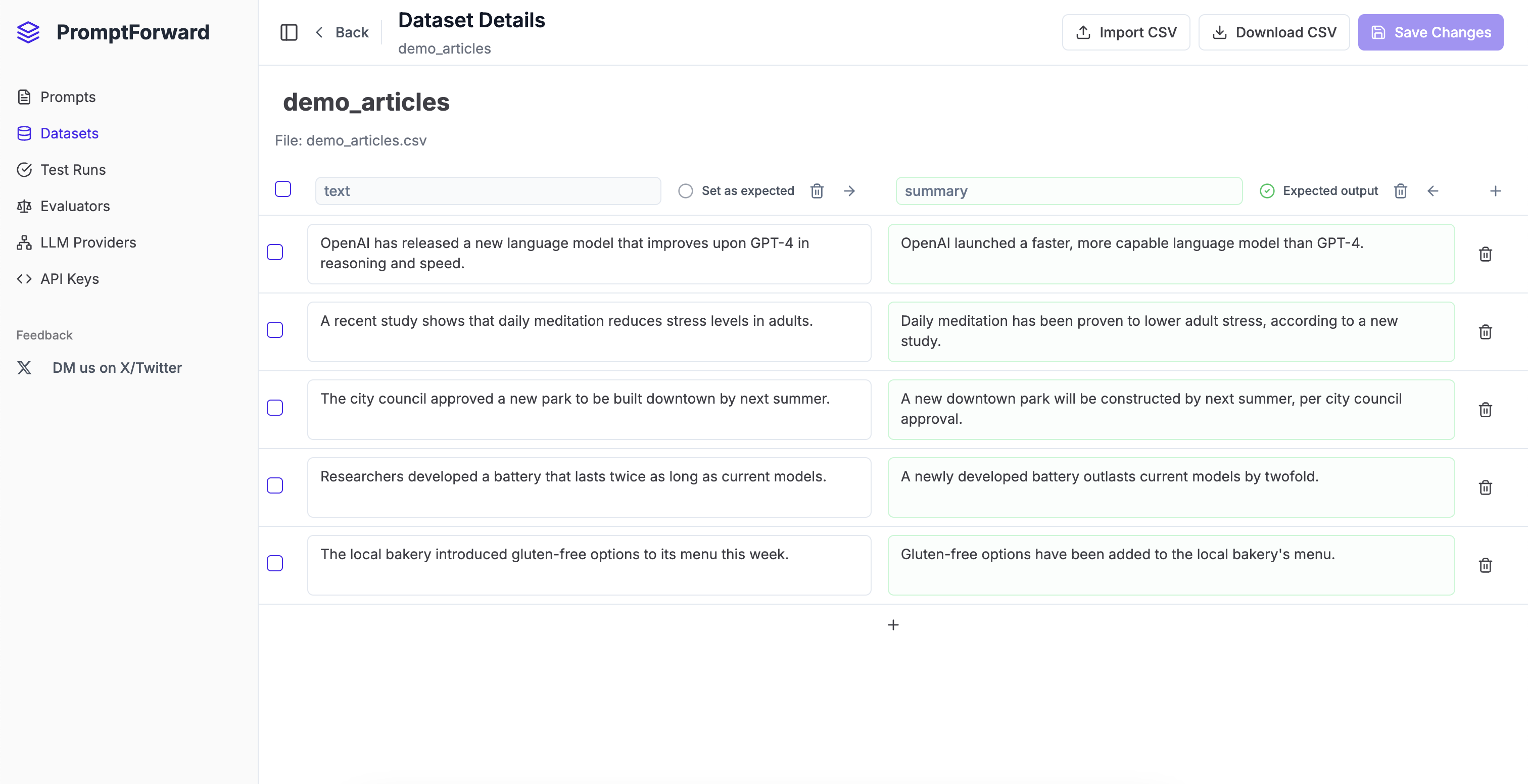Delete the OpenAI language model row
Viewport: 1528px width, 784px height.
click(x=1485, y=254)
